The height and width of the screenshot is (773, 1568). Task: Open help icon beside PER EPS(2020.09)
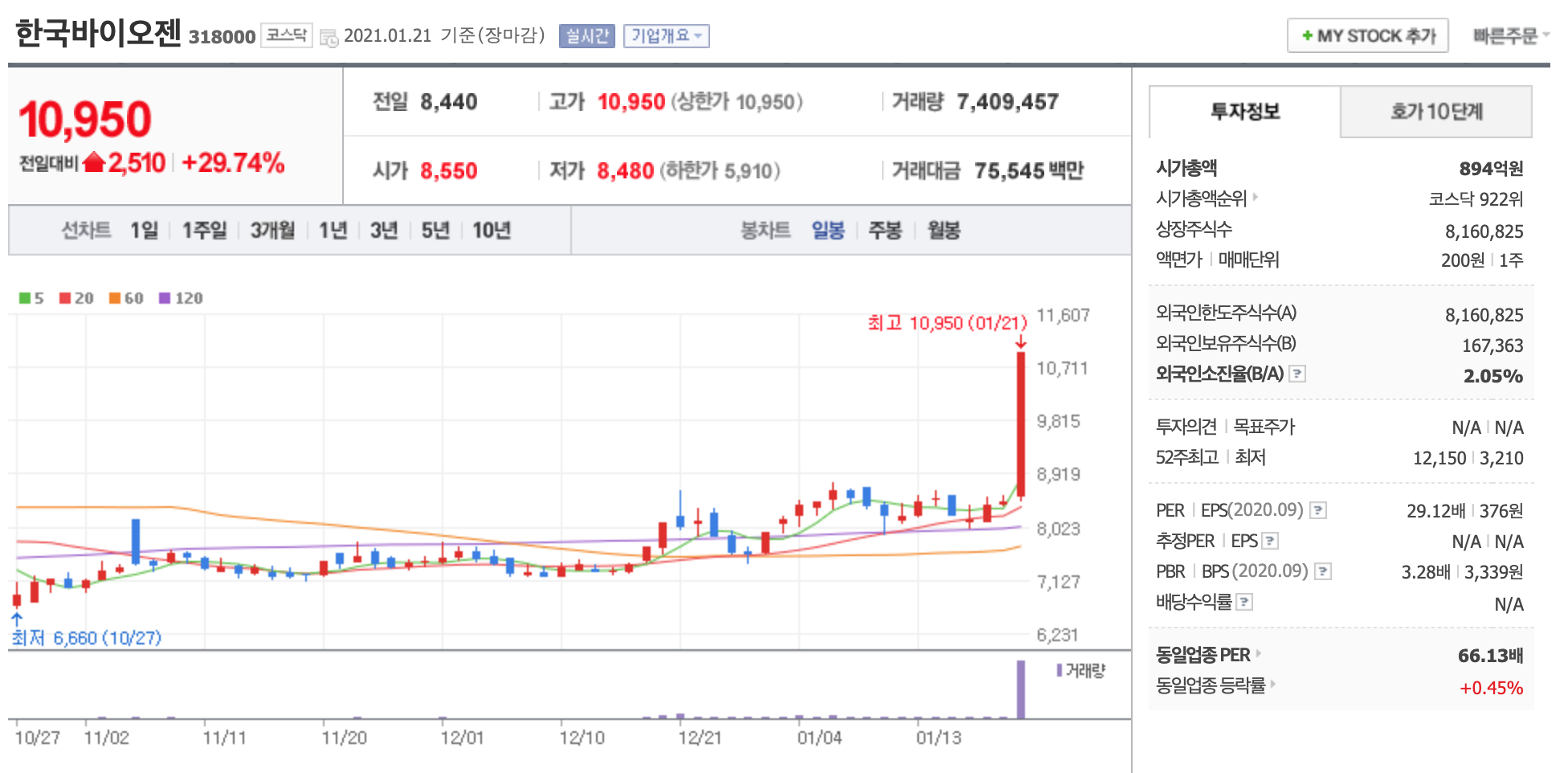[x=1318, y=510]
